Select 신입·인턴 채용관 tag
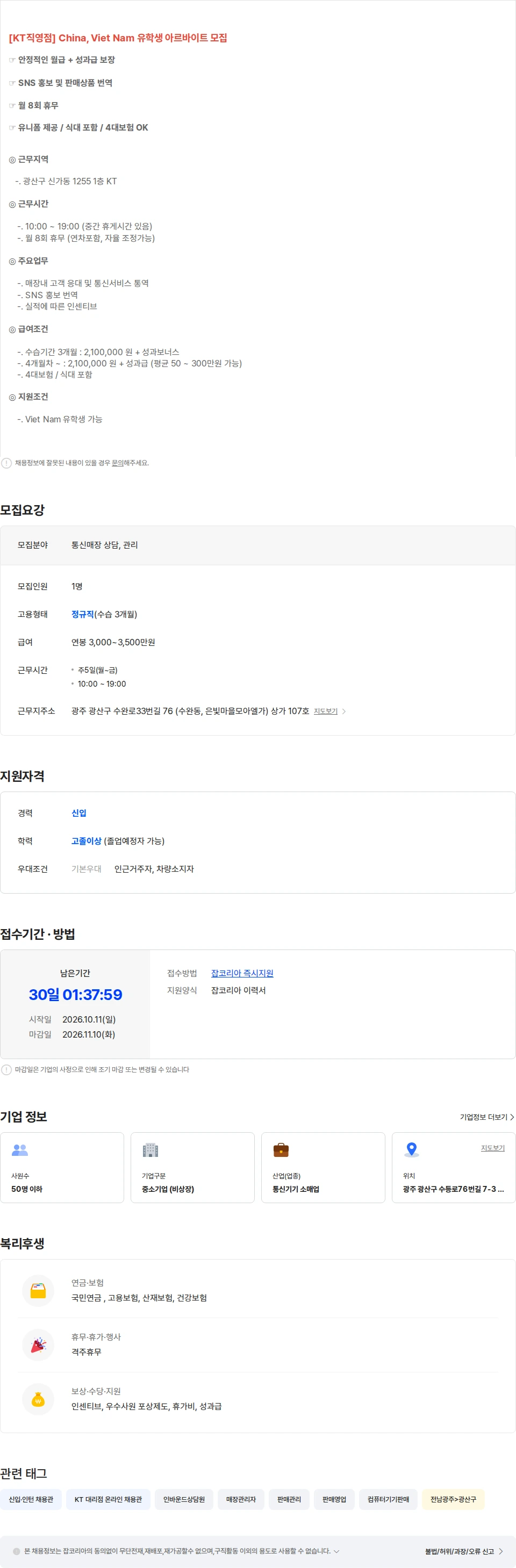This screenshot has width=516, height=1568. (31, 1499)
